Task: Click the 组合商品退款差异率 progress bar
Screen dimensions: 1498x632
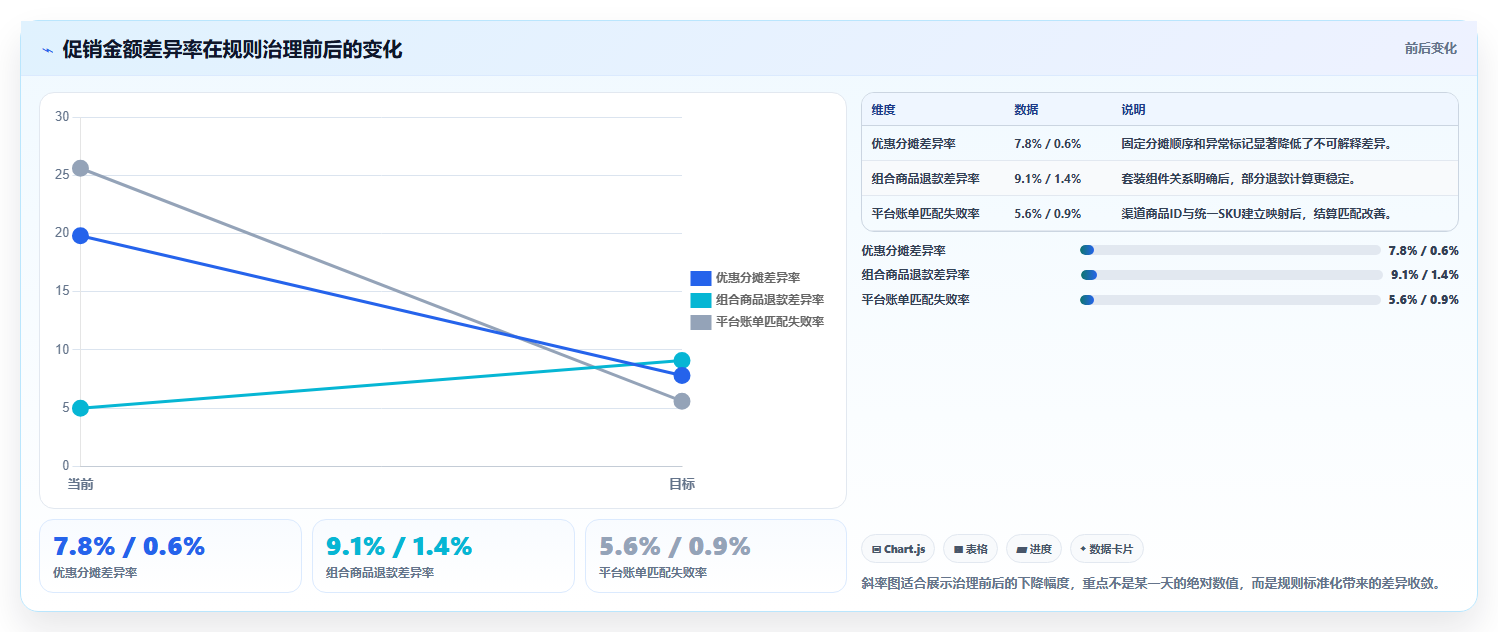Action: click(1231, 275)
